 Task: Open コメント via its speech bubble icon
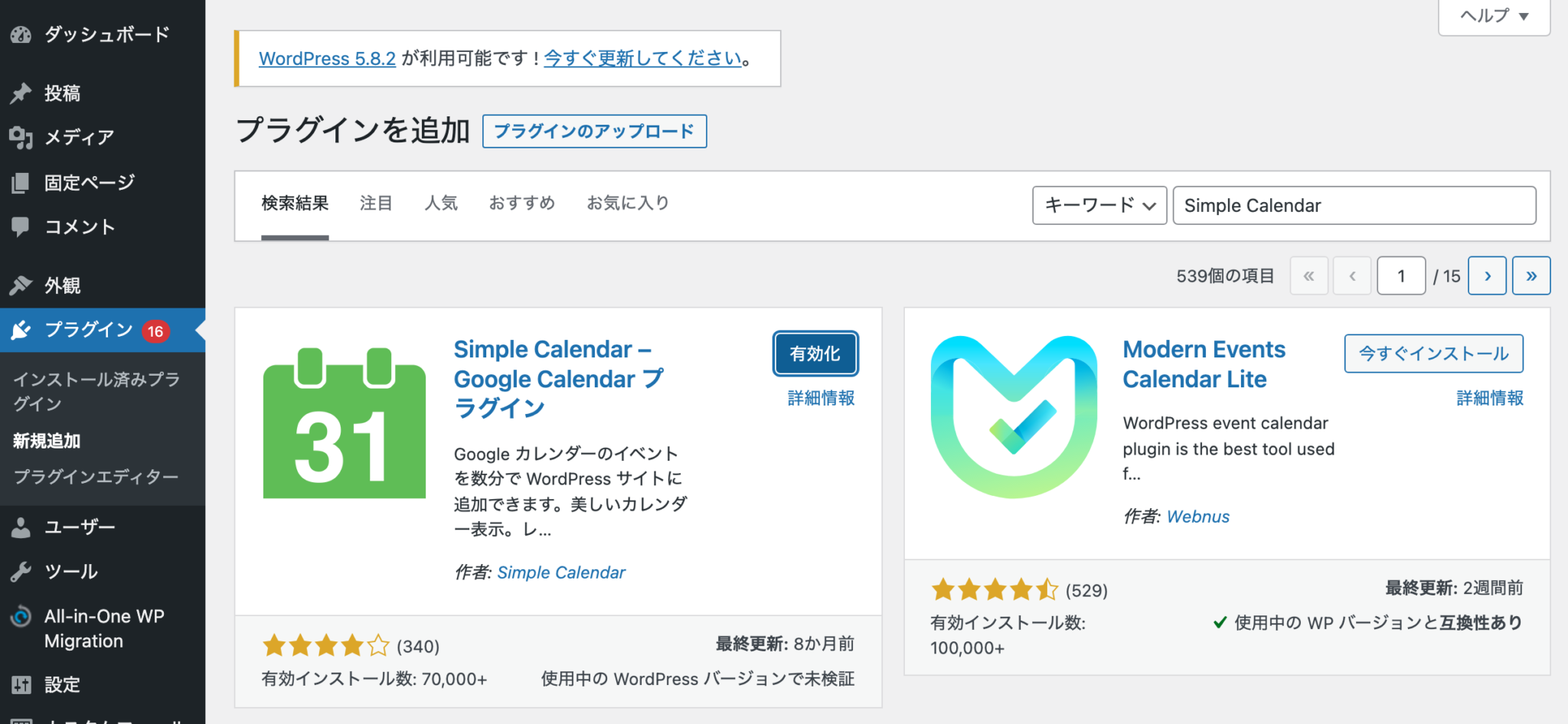[x=21, y=227]
